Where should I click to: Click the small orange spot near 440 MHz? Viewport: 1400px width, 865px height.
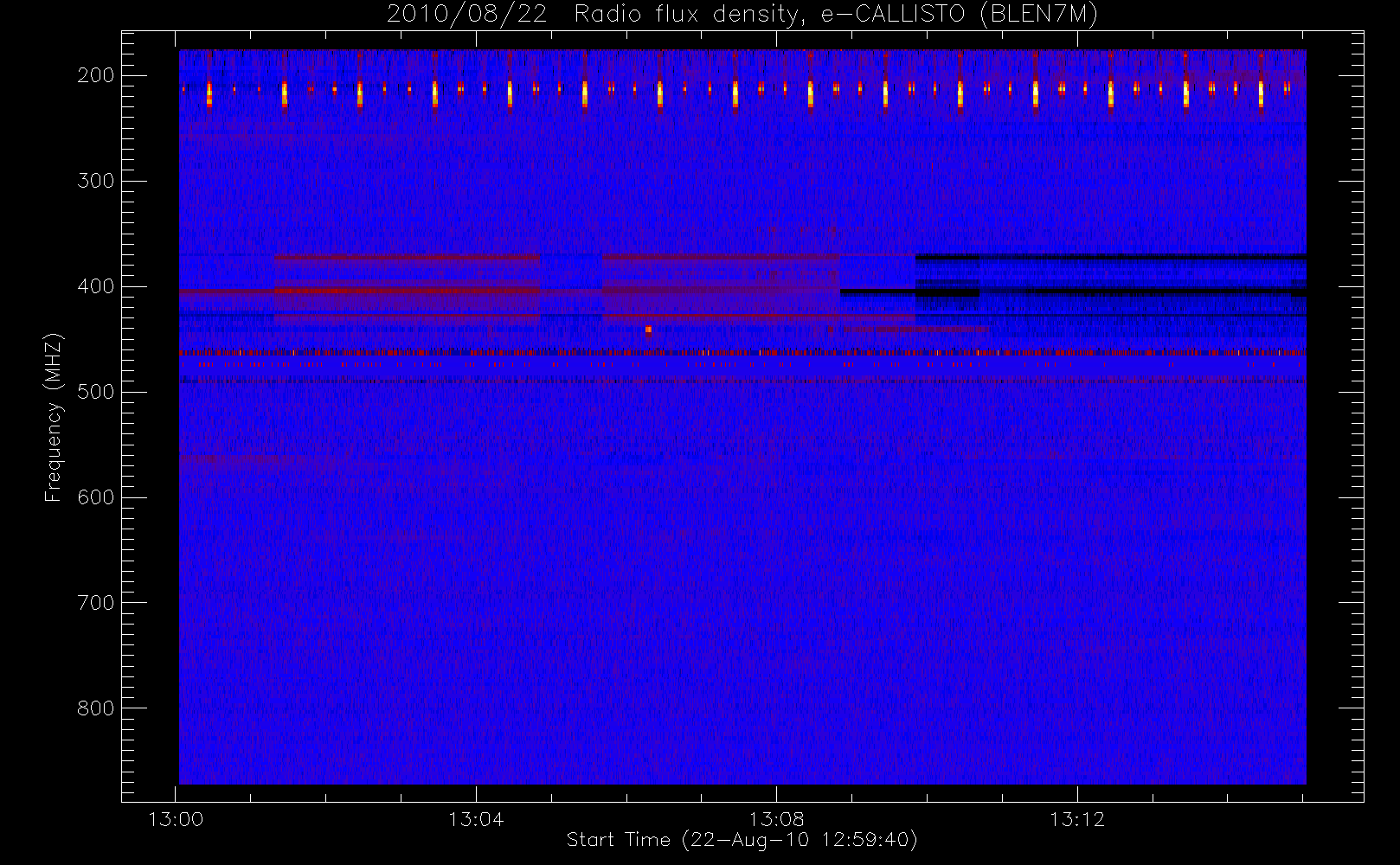point(648,330)
